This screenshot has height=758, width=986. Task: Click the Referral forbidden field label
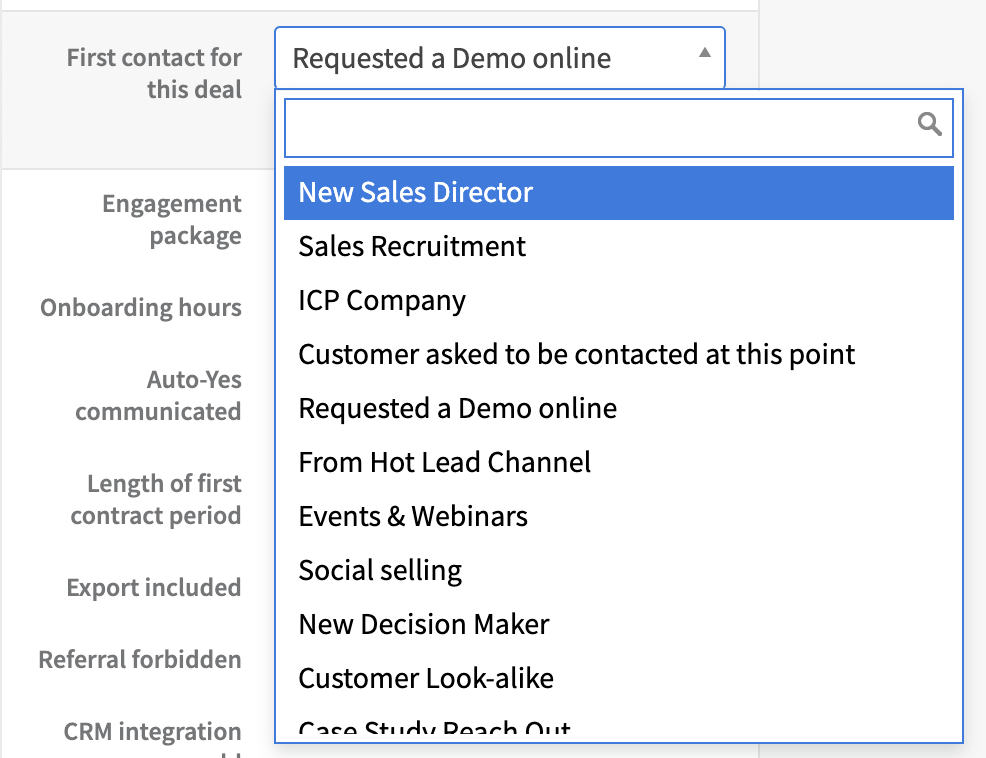(140, 660)
